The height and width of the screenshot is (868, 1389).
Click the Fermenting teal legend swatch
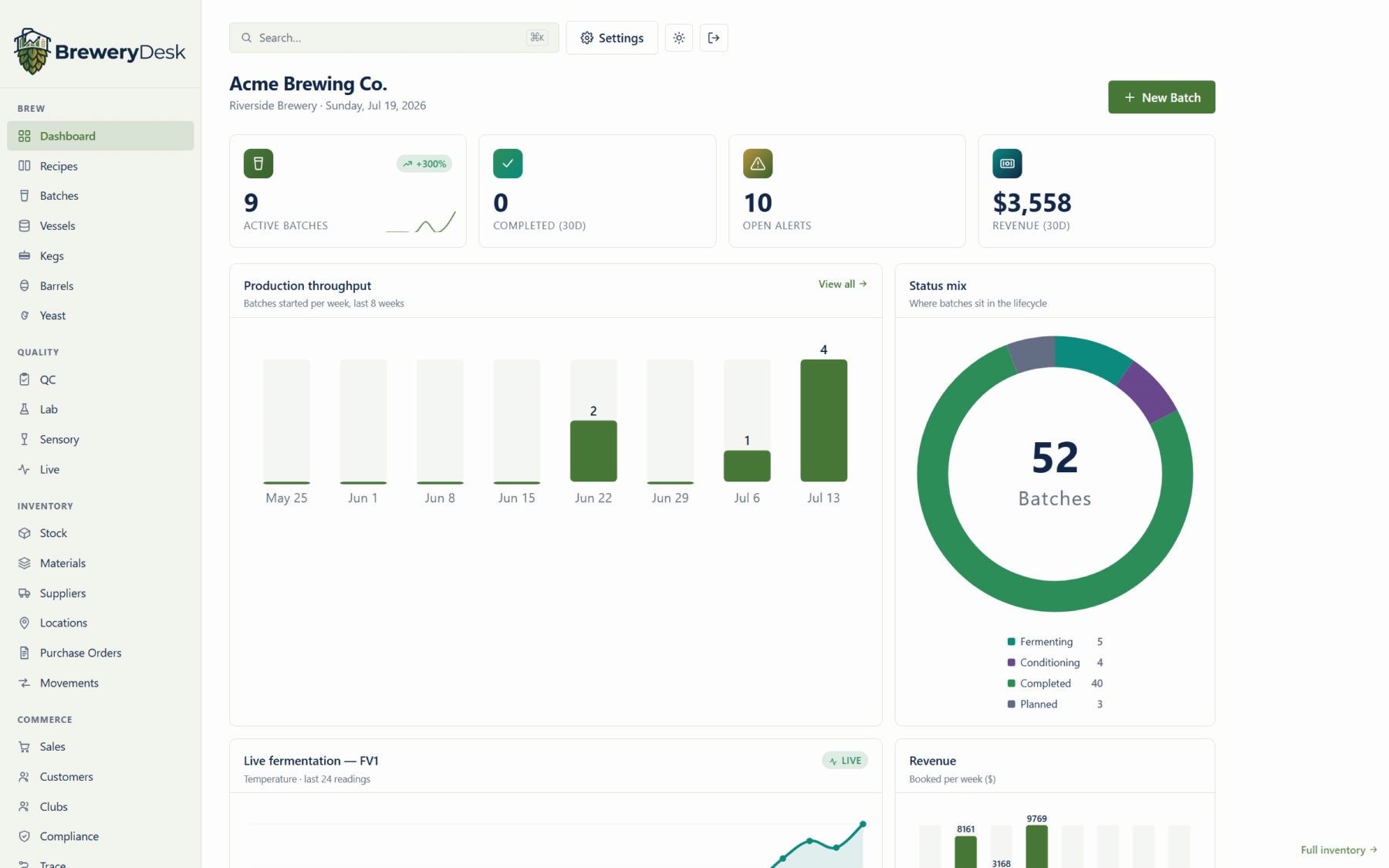[1011, 642]
